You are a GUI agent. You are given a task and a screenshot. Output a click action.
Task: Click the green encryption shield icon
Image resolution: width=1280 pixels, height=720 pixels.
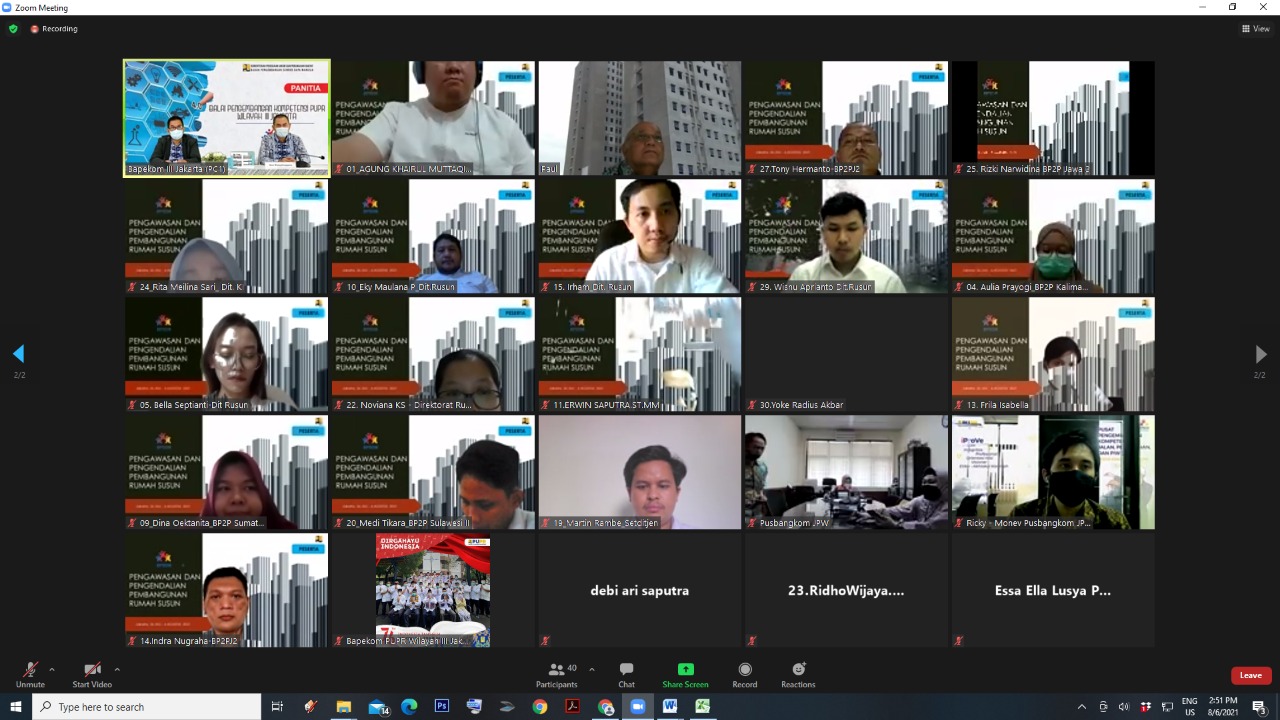[x=13, y=29]
